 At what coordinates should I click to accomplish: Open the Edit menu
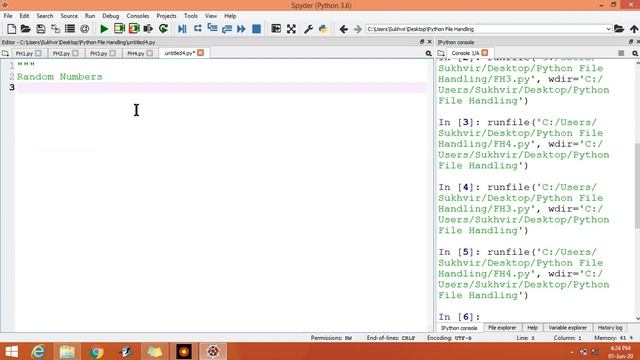[x=24, y=16]
